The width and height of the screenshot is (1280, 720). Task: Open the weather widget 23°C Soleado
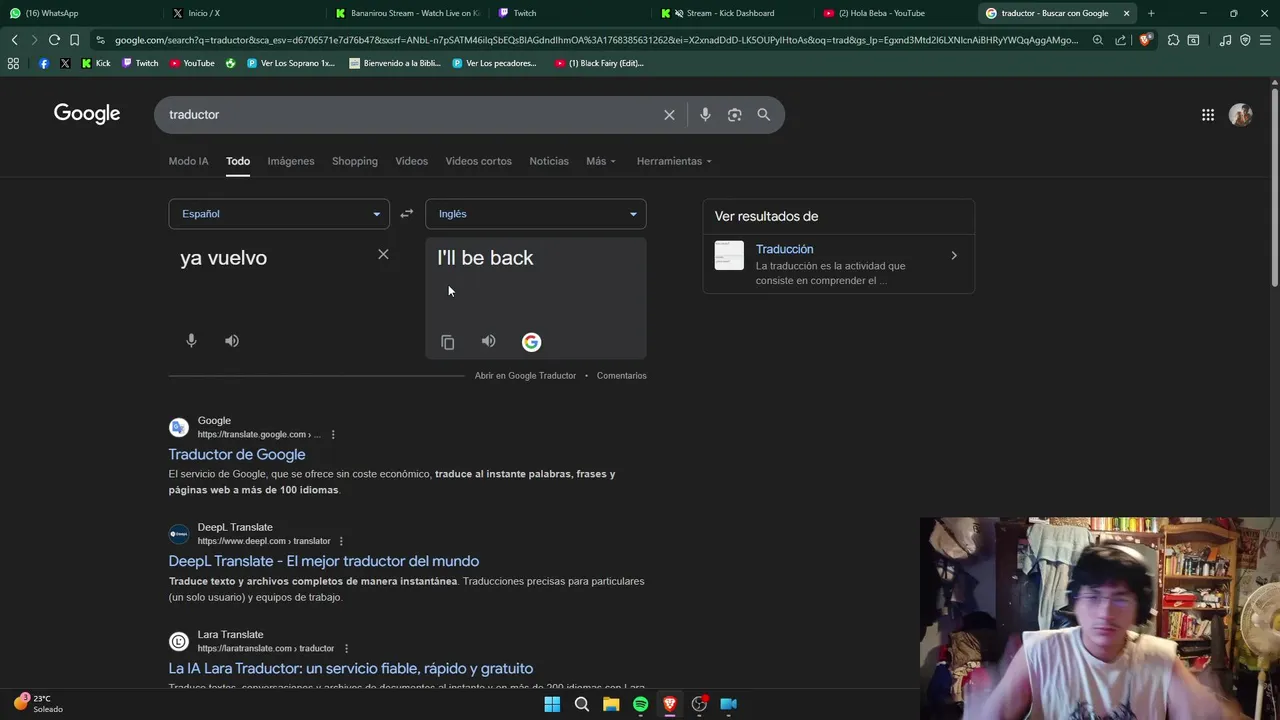point(40,704)
